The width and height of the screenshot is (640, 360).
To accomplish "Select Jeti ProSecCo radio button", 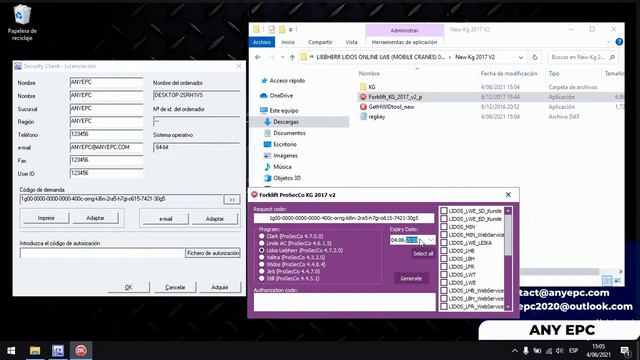I will [262, 271].
